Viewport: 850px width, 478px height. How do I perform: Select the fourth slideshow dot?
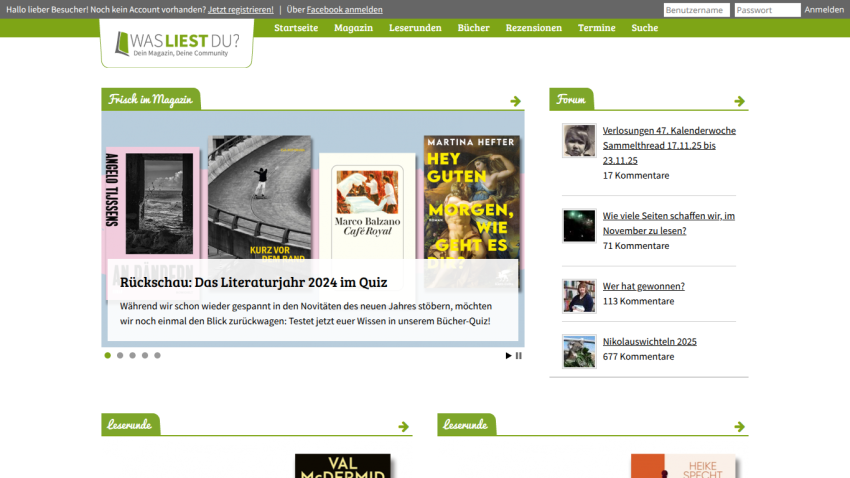pos(145,356)
